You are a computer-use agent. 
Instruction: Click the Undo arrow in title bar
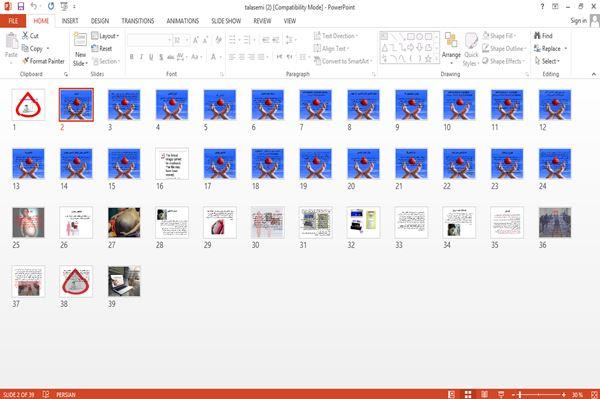pyautogui.click(x=34, y=7)
